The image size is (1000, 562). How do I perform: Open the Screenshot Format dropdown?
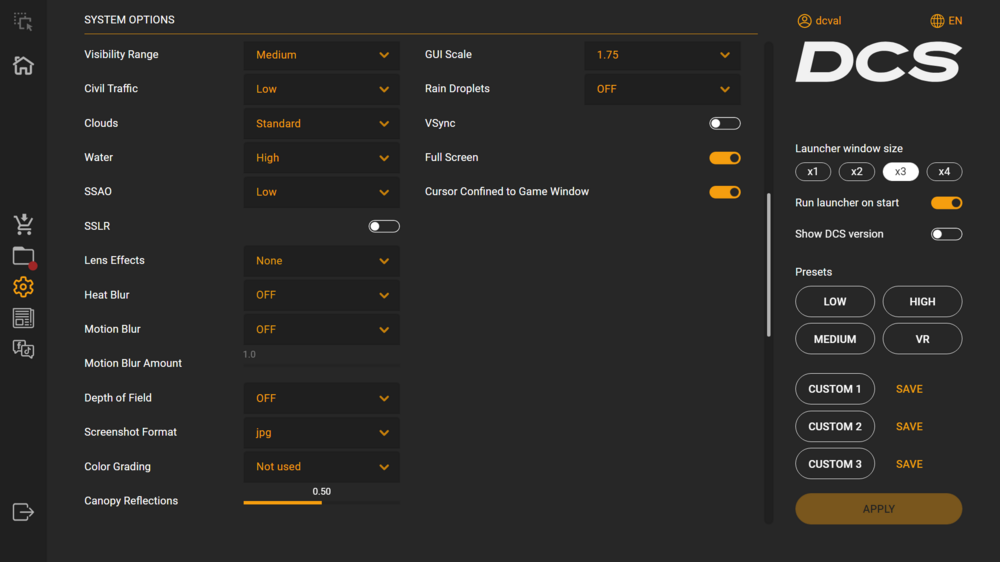[x=321, y=433]
